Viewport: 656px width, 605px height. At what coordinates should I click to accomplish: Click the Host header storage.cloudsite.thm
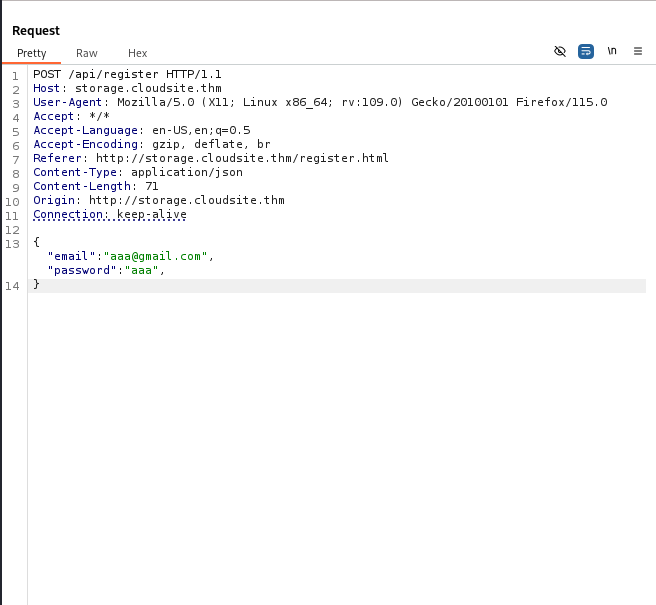pos(148,88)
